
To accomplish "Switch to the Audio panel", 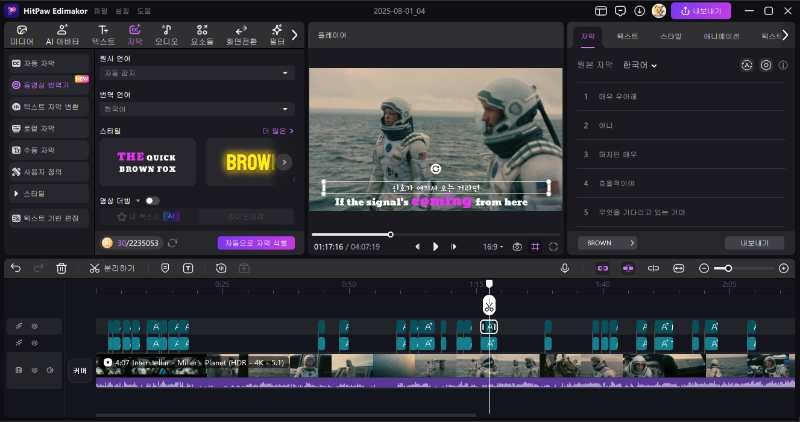I will (x=166, y=35).
